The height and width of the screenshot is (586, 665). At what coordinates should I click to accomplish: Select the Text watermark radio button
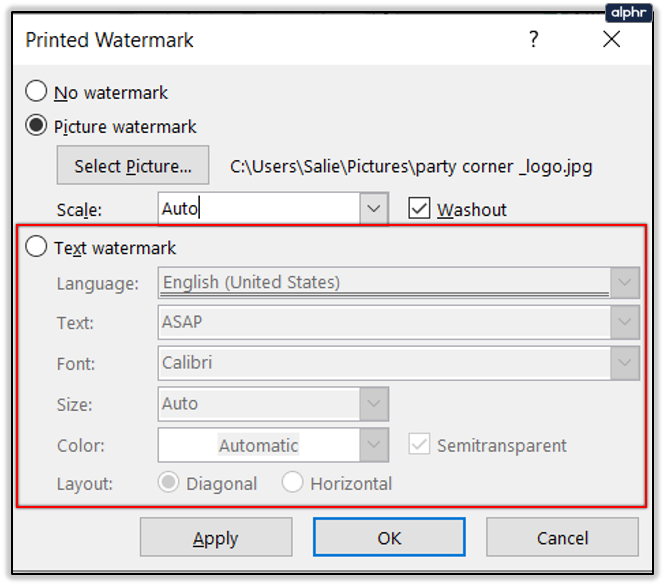click(x=36, y=247)
